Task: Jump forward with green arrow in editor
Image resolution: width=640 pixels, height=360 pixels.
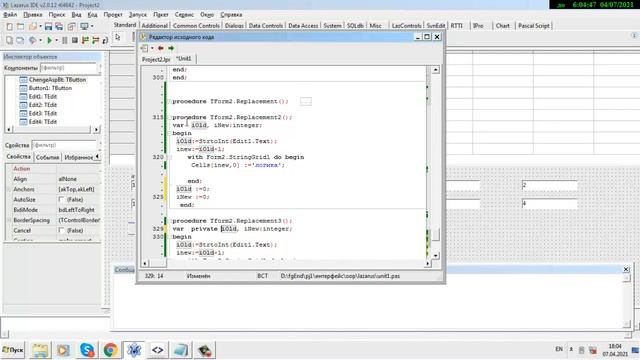Action: 171,48
